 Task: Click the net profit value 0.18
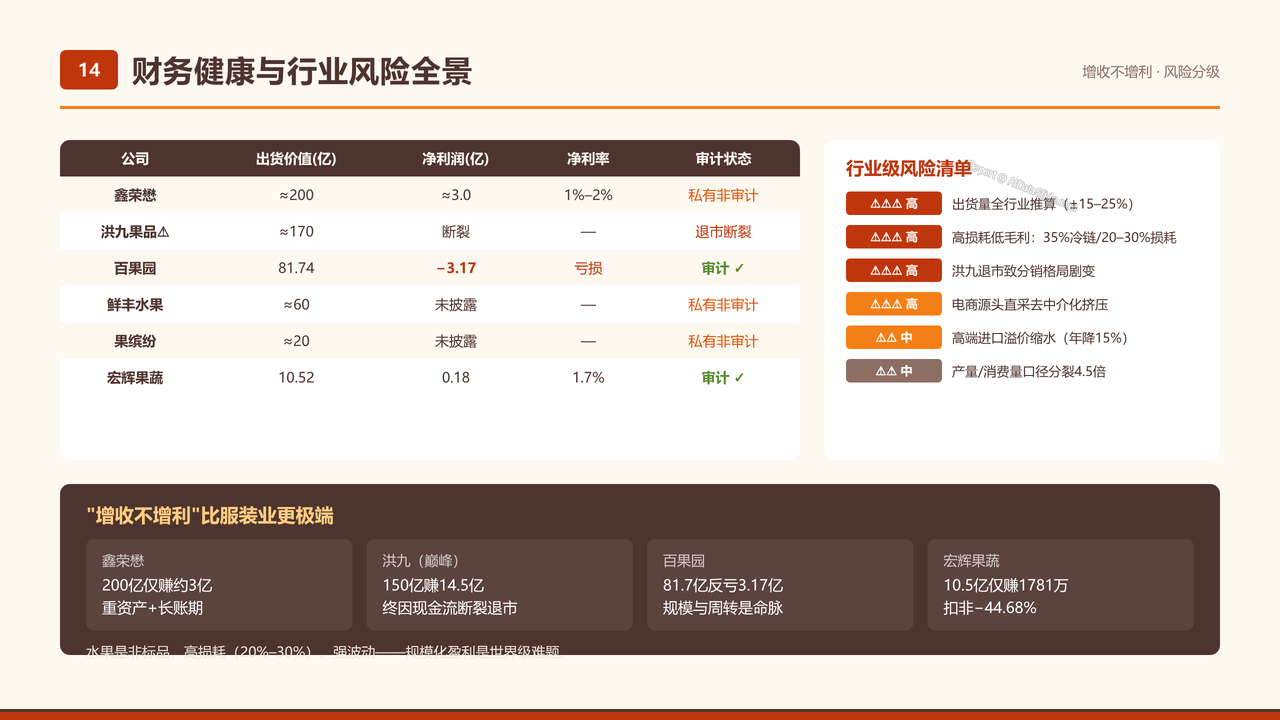[x=455, y=378]
